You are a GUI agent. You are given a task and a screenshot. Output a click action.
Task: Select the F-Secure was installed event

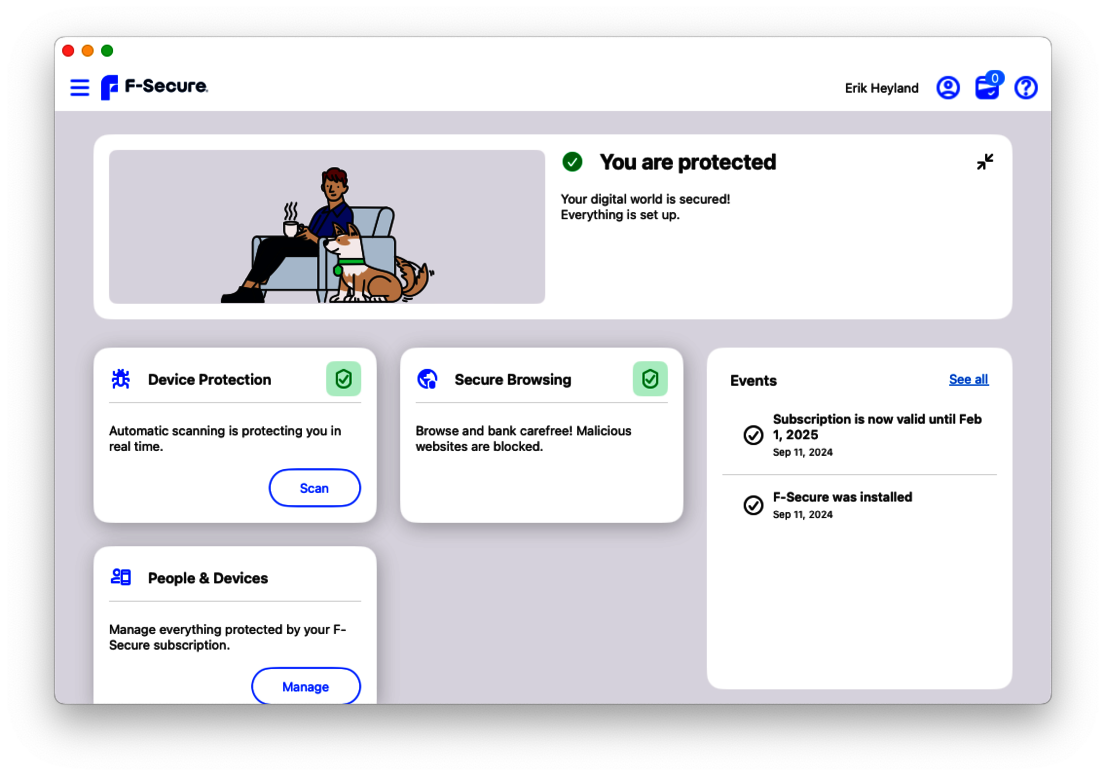(x=842, y=504)
